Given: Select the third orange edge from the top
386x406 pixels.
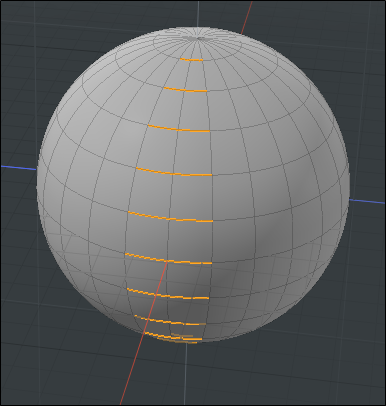Looking at the screenshot, I should click(179, 128).
